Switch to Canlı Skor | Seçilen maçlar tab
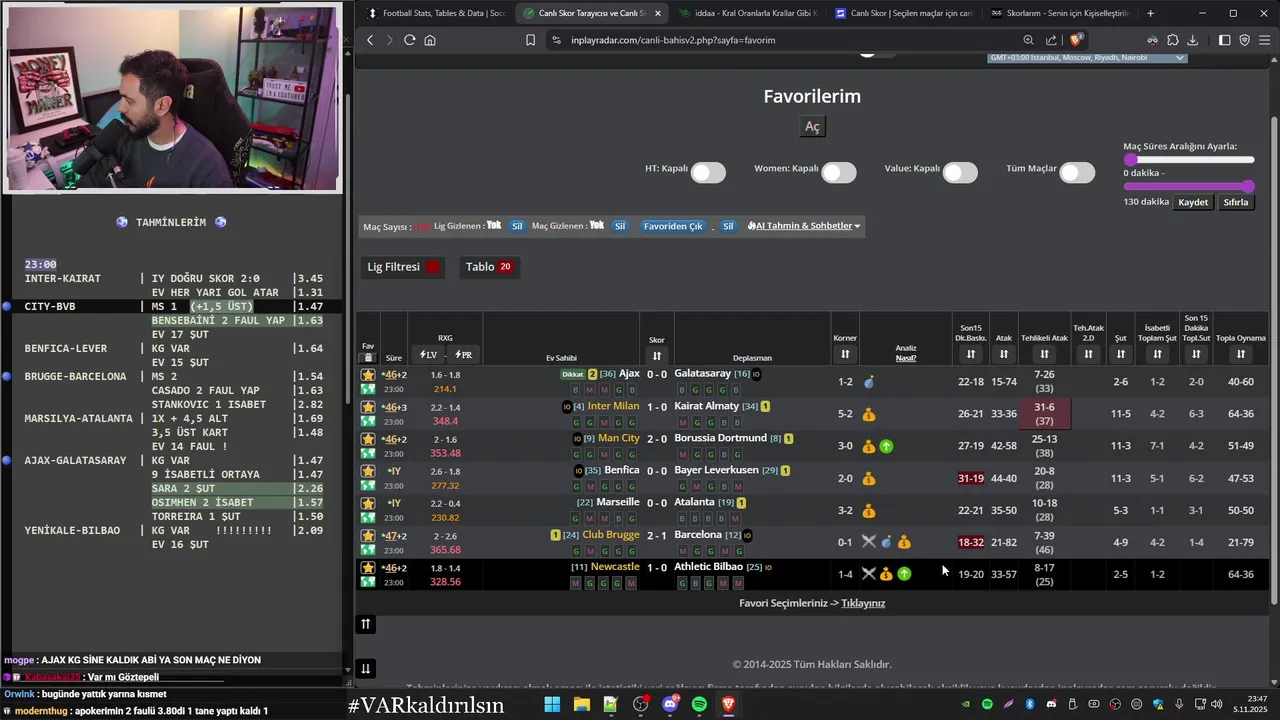The width and height of the screenshot is (1280, 720). [x=904, y=13]
